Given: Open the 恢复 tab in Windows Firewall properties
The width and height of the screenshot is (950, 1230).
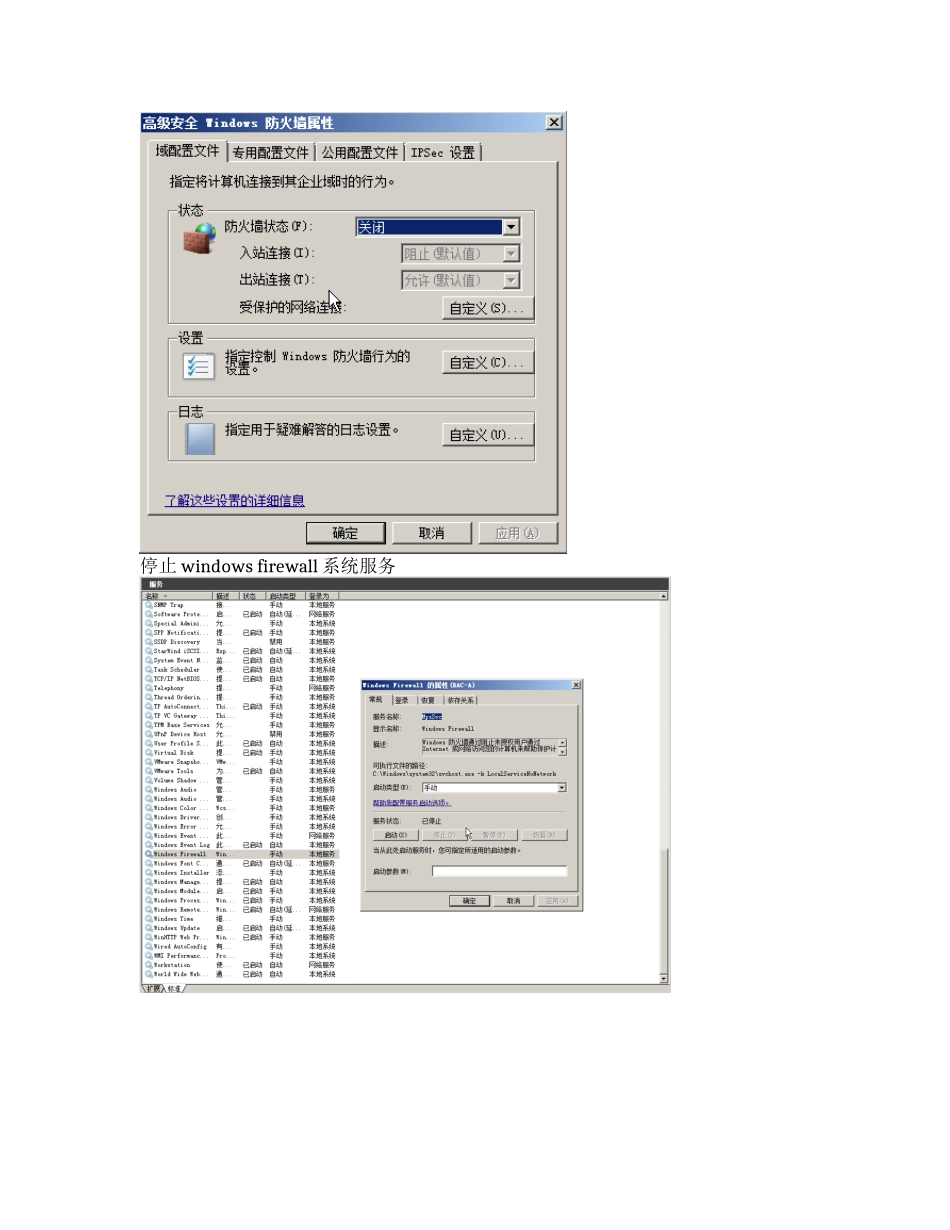Looking at the screenshot, I should [x=428, y=700].
